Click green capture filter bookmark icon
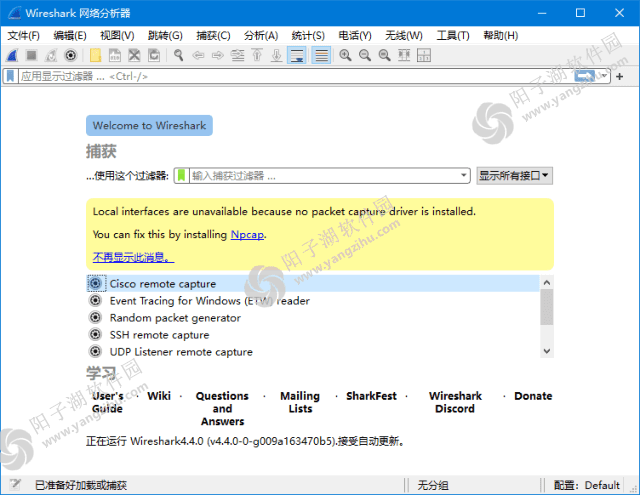The height and width of the screenshot is (495, 640). coord(182,175)
